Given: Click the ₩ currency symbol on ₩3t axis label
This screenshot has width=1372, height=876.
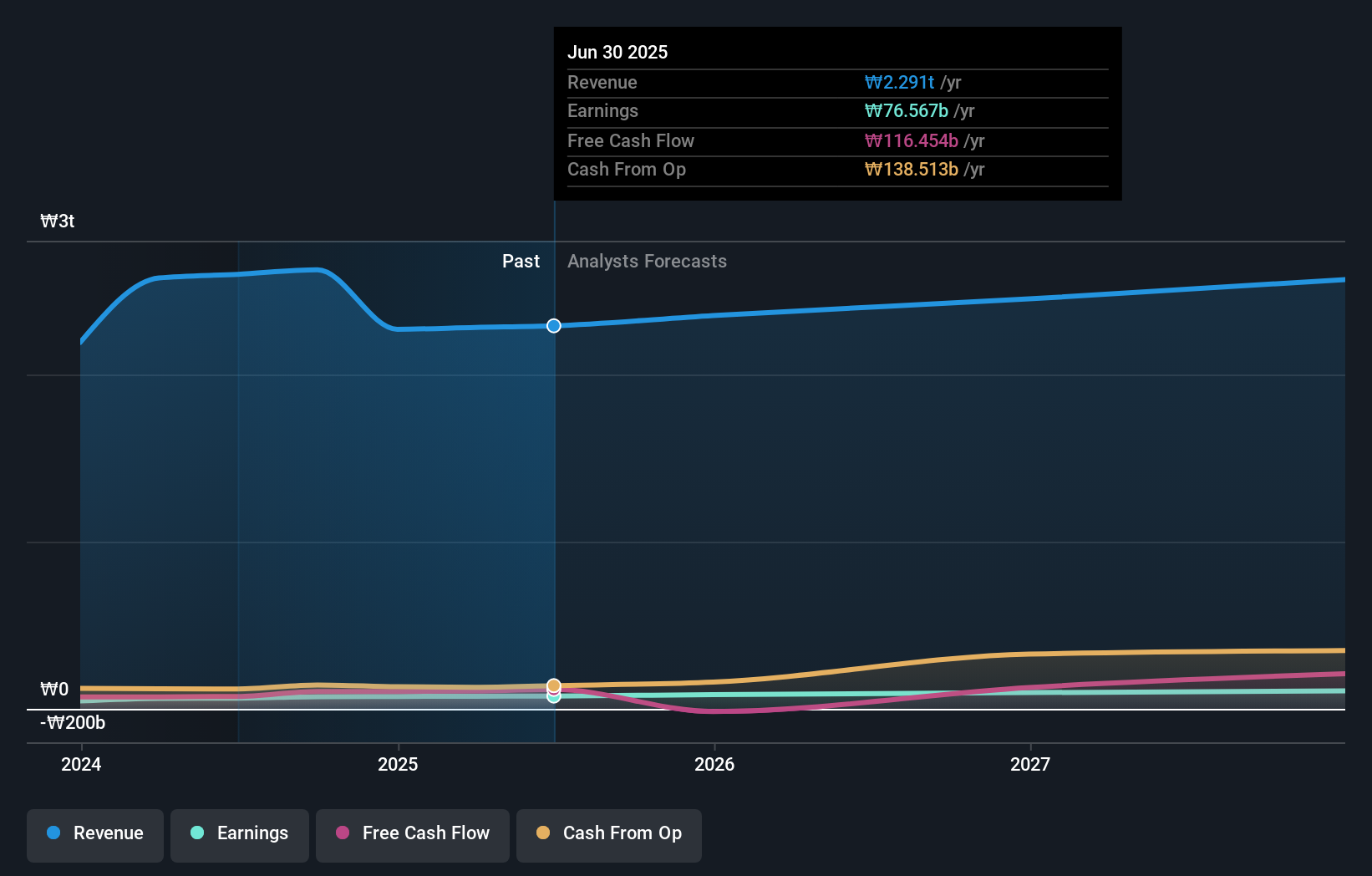Looking at the screenshot, I should click(x=48, y=222).
